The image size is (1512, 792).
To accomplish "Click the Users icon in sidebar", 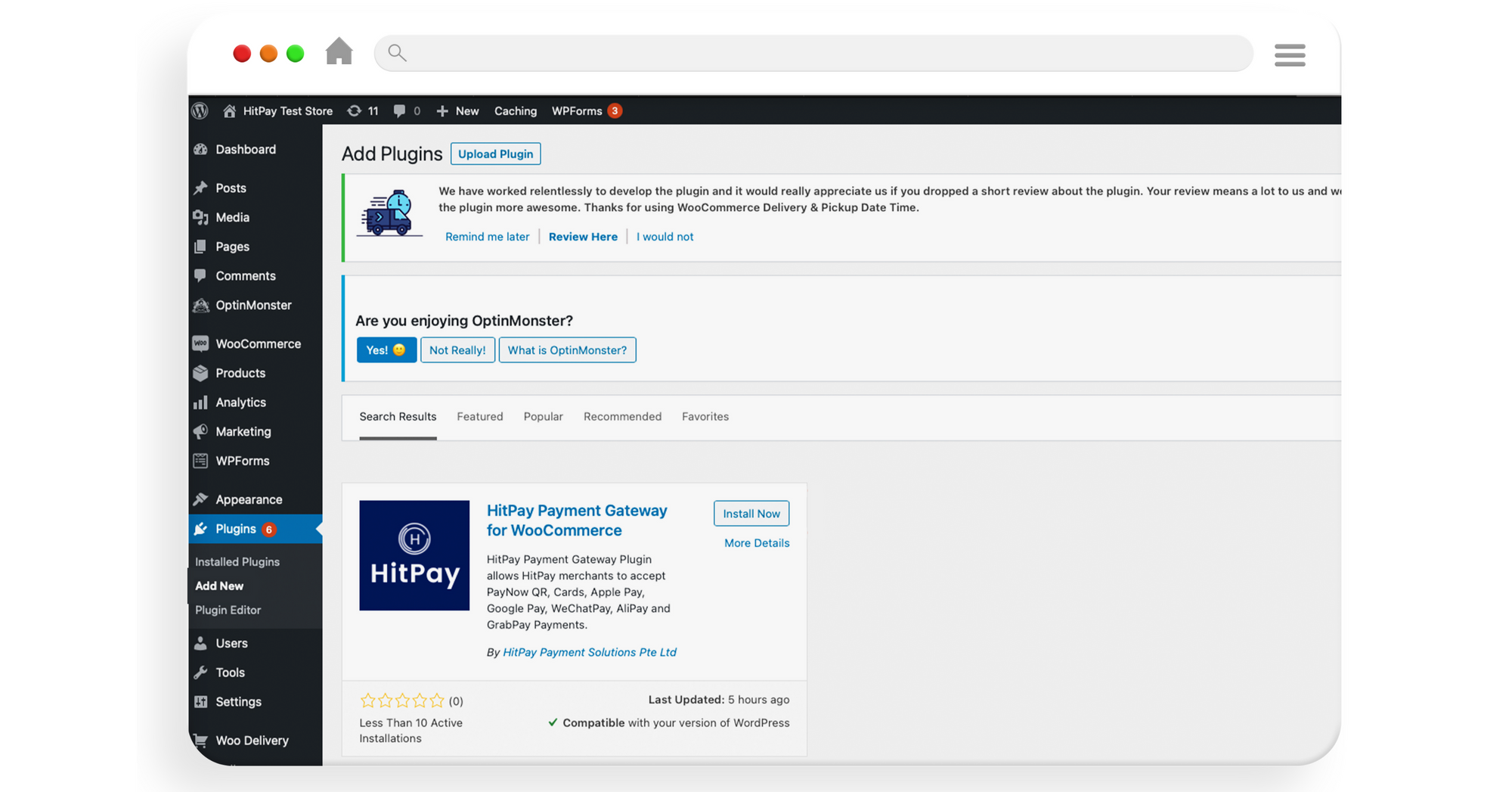I will (200, 643).
